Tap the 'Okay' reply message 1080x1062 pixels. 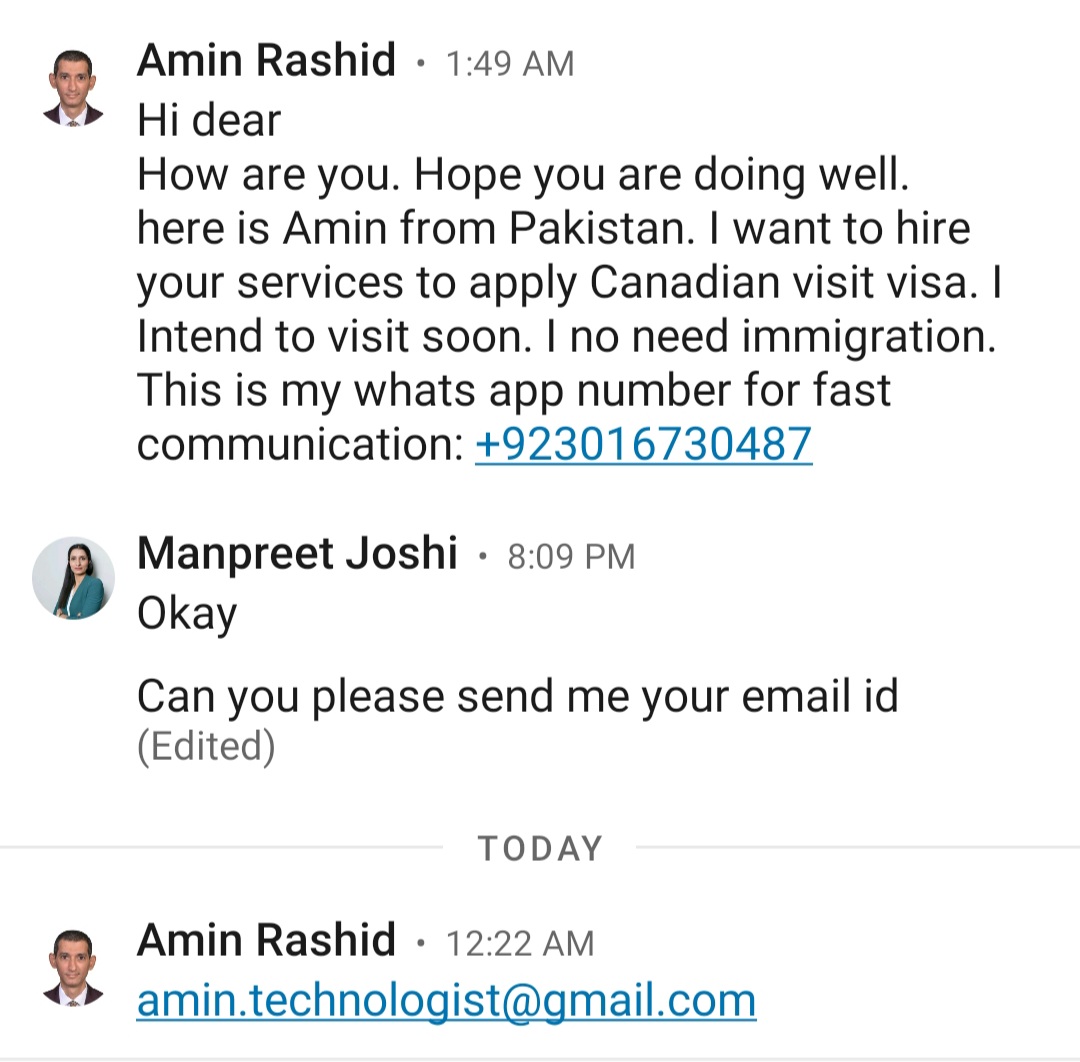187,614
